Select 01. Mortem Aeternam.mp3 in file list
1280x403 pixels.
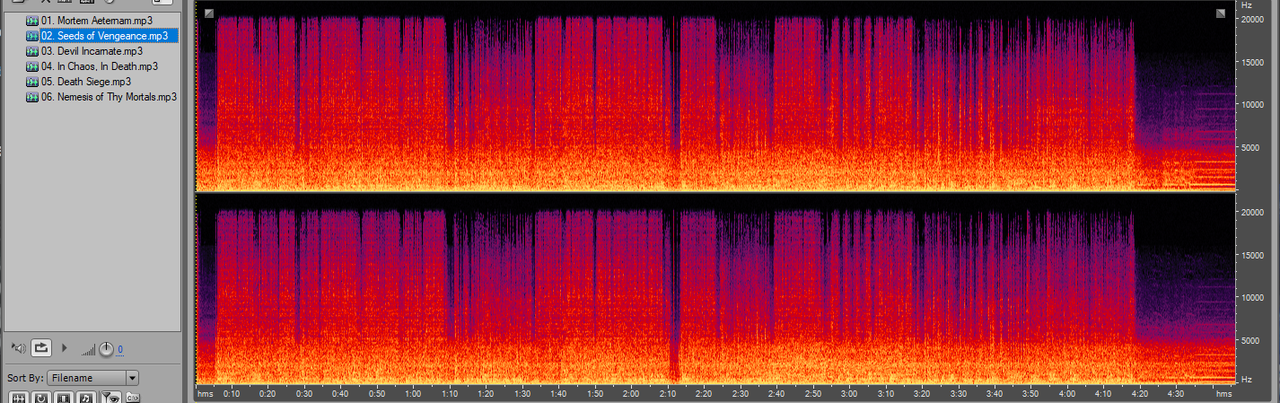pos(96,21)
